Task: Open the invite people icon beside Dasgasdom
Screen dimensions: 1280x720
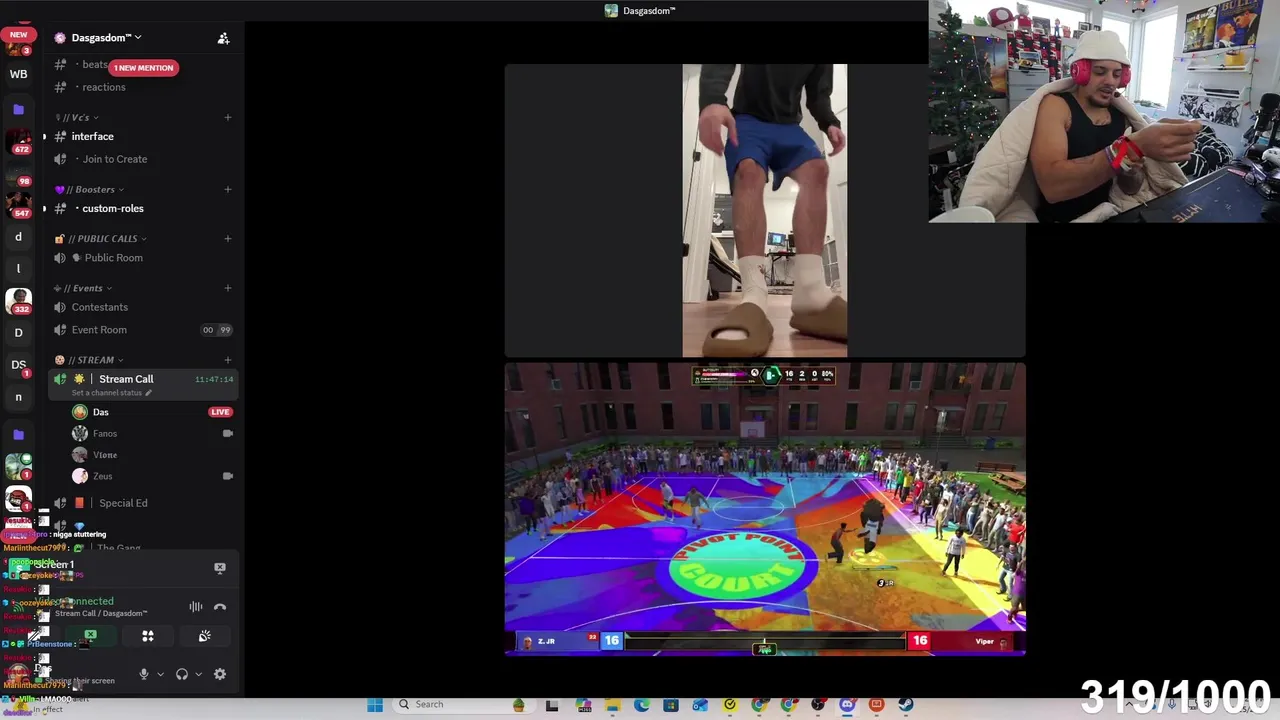Action: click(223, 38)
